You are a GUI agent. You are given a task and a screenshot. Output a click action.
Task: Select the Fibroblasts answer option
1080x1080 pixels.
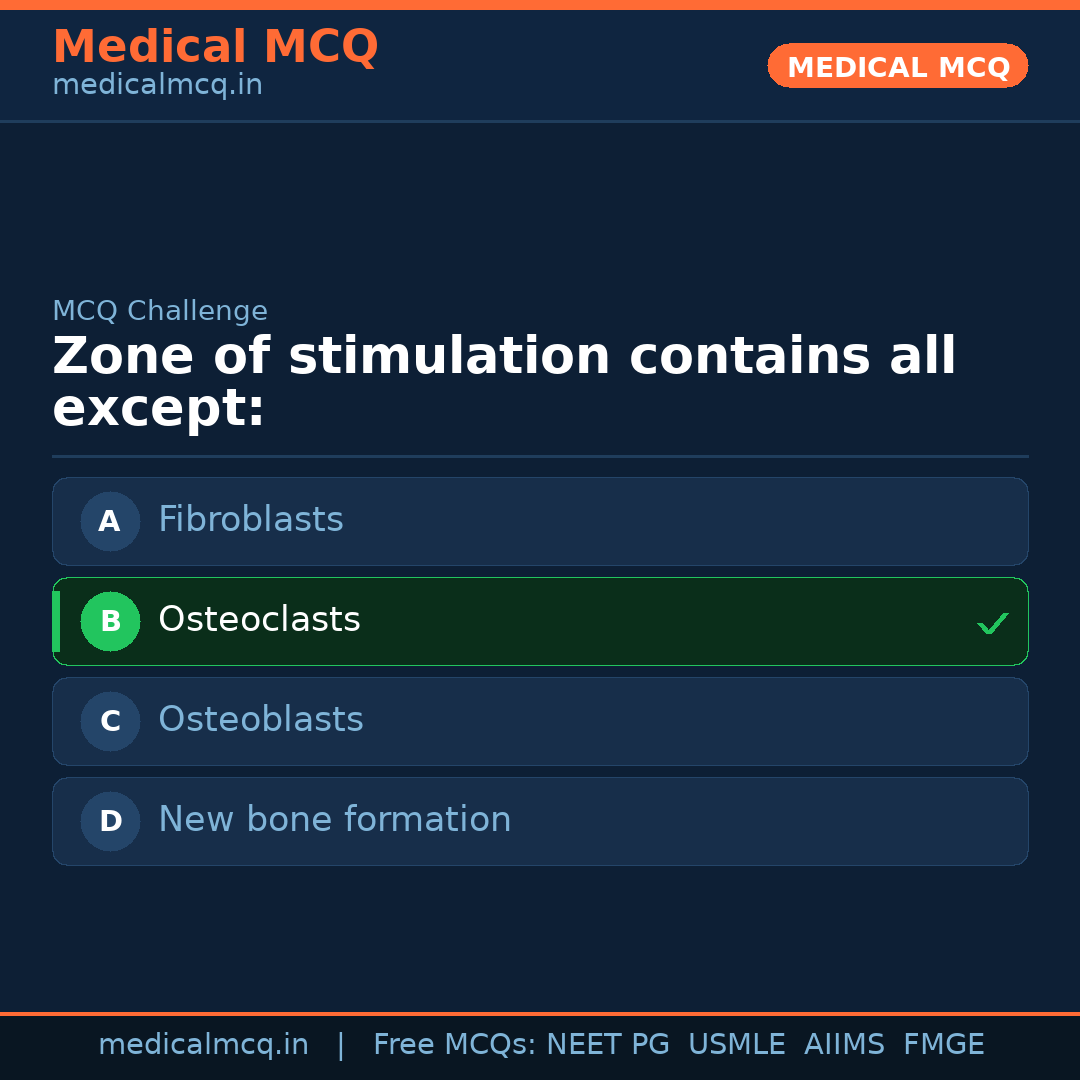point(540,521)
